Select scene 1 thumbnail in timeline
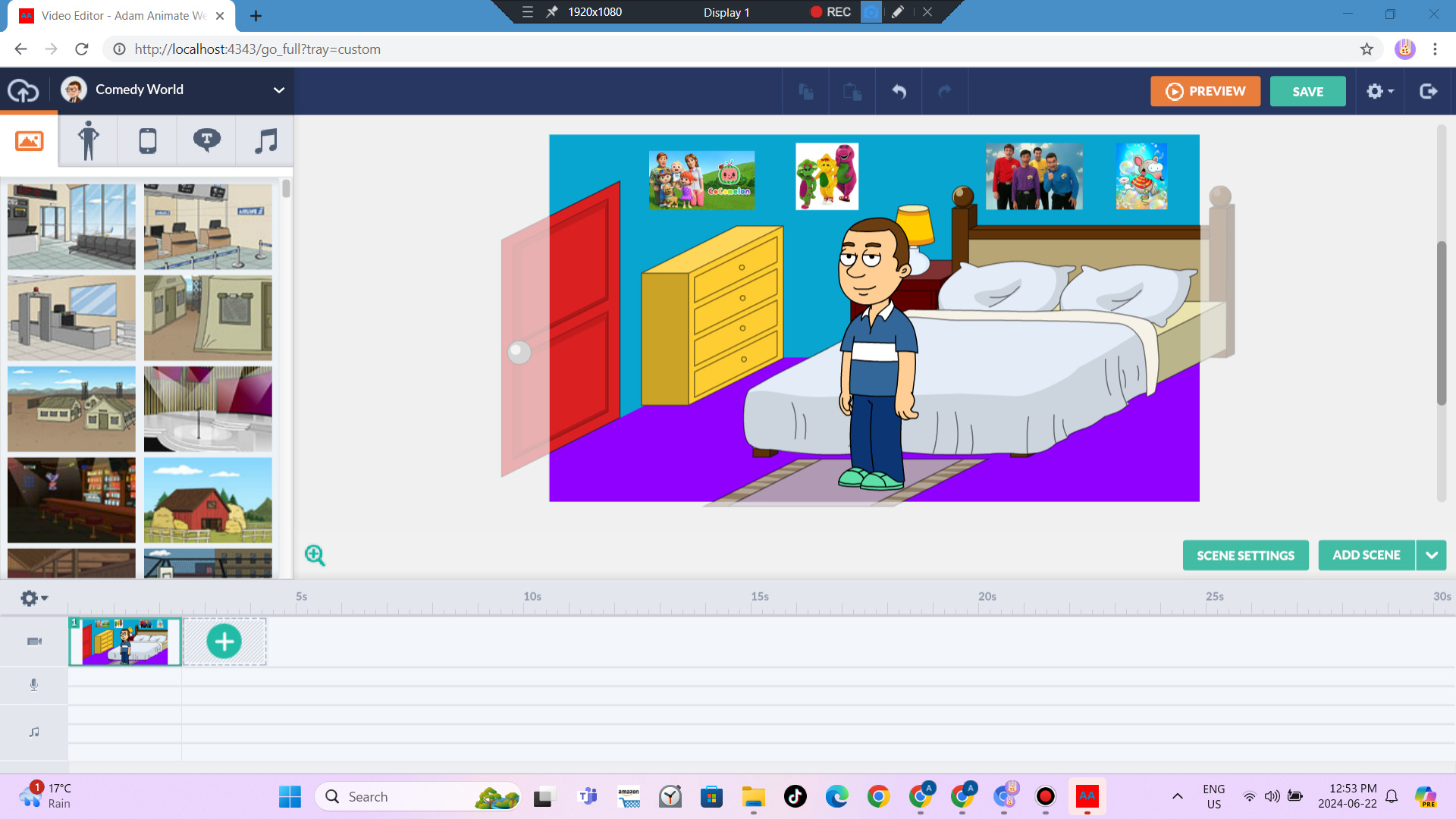The height and width of the screenshot is (819, 1456). [125, 642]
